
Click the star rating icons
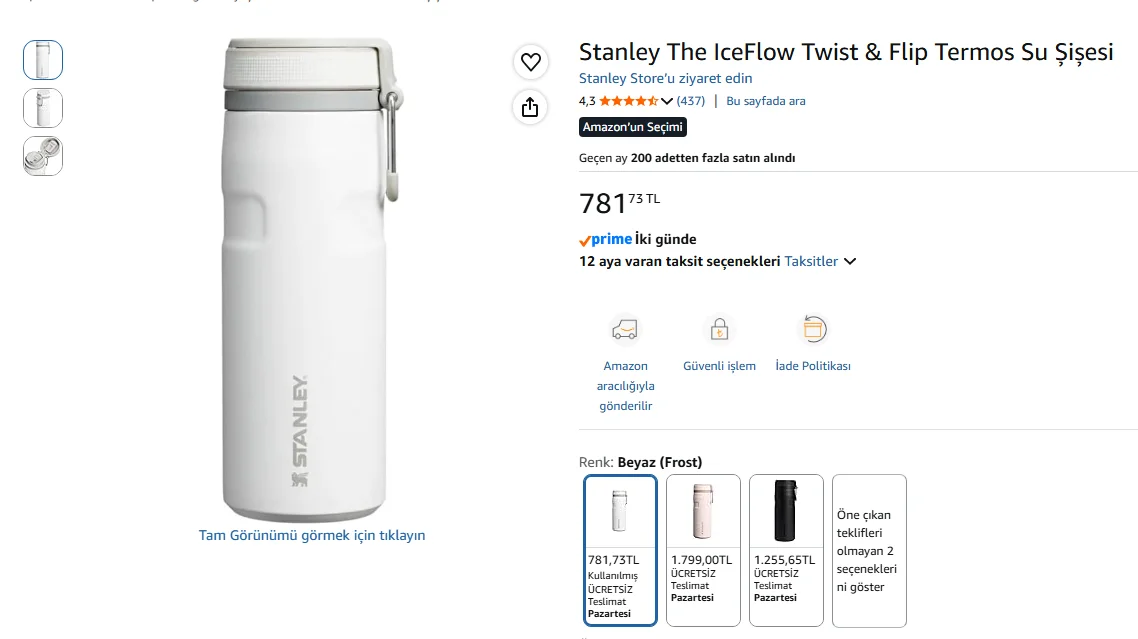pos(629,101)
